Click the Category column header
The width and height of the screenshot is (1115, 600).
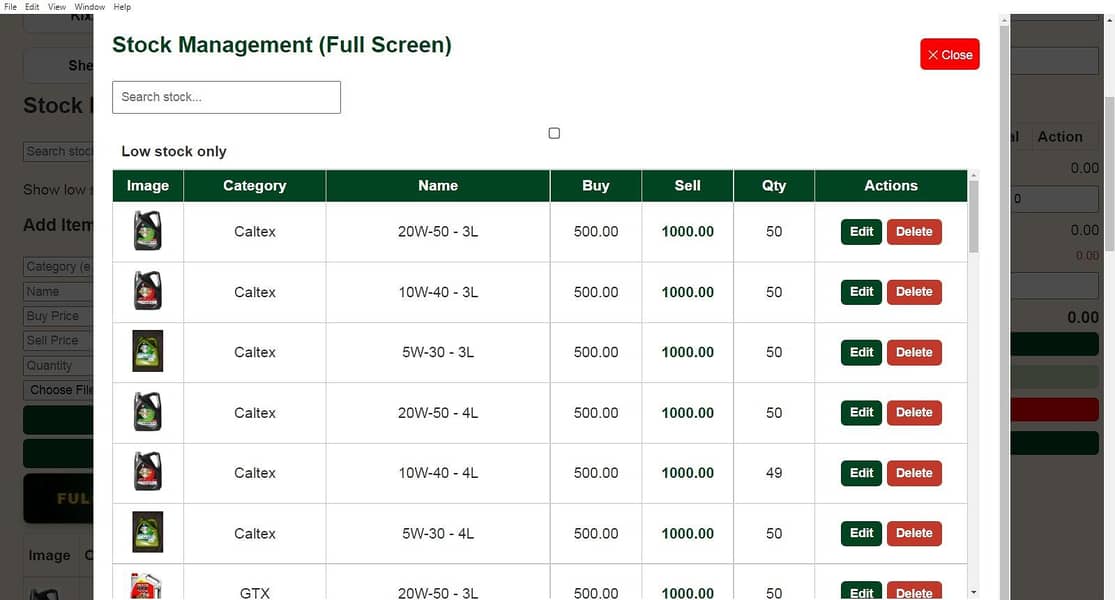tap(255, 186)
